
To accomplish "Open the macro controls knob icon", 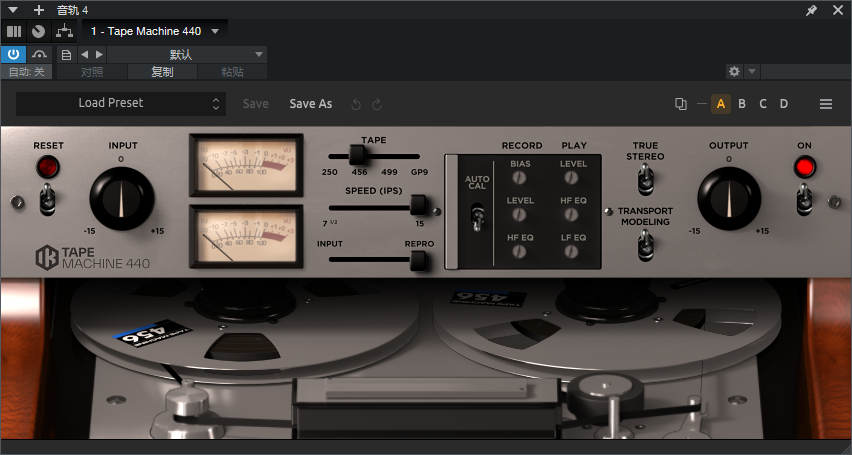I will click(38, 32).
